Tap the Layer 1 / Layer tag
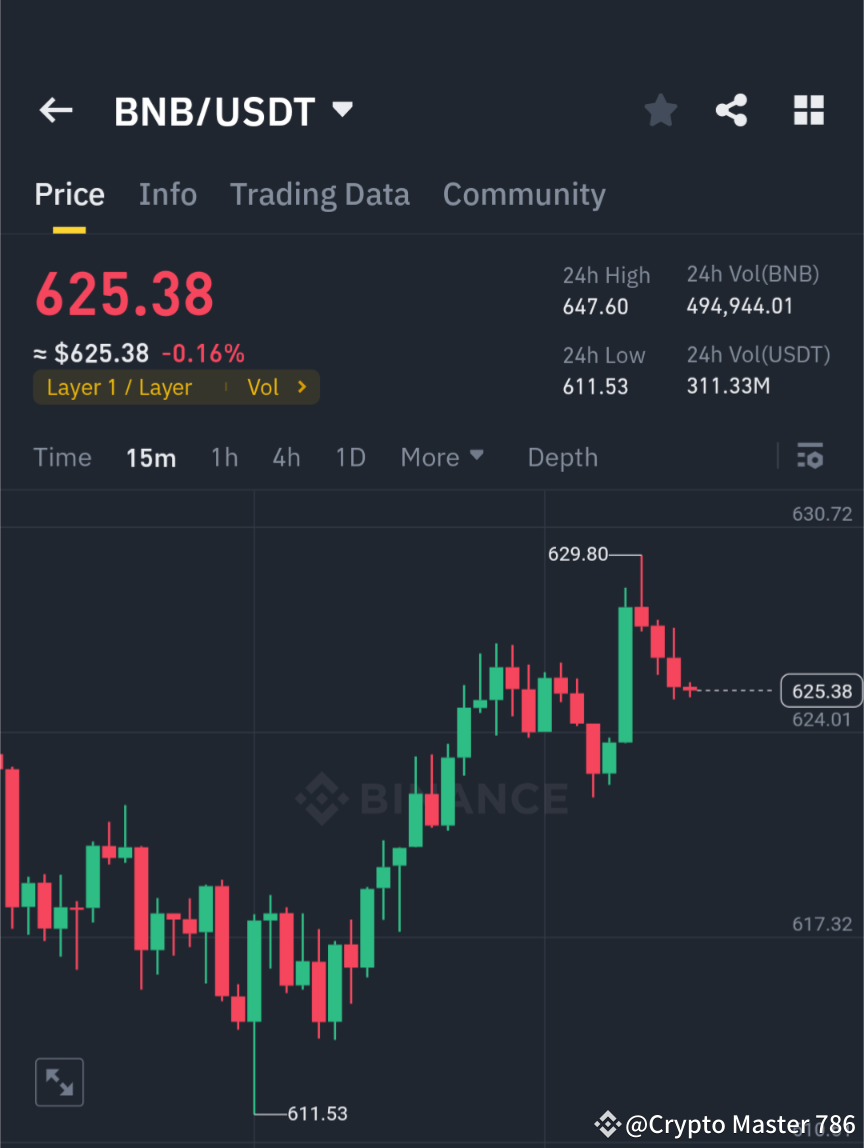Image resolution: width=864 pixels, height=1148 pixels. (x=119, y=387)
